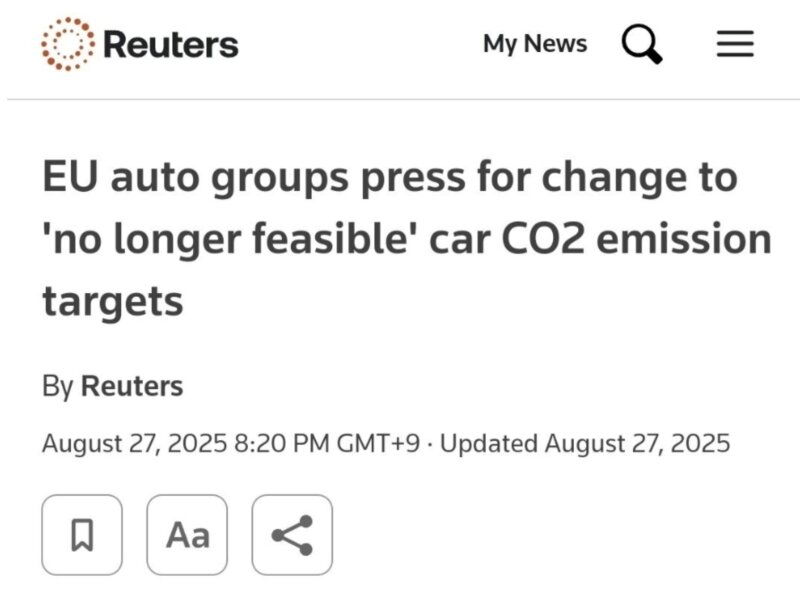Screen dimensions: 800x598
Task: Click 'press for change to' in the headline
Action: [549, 177]
